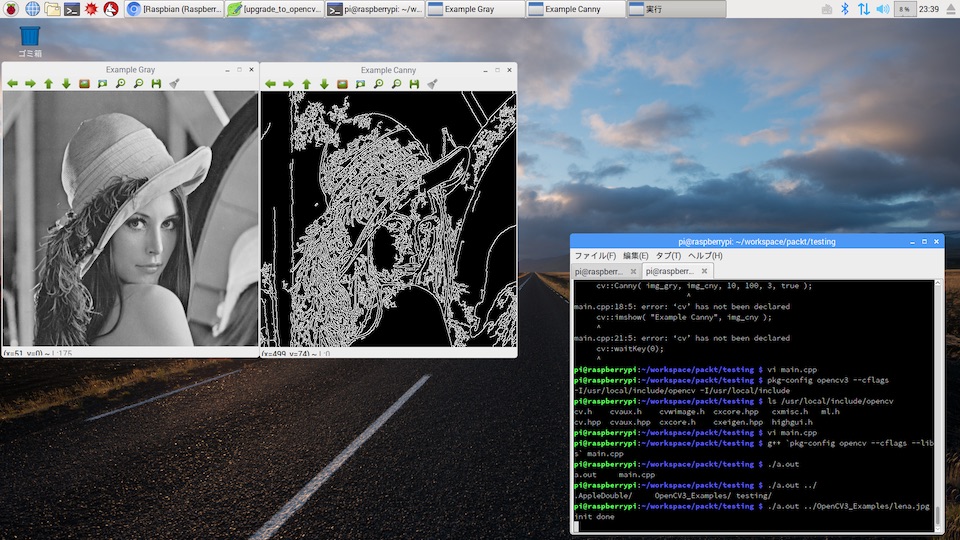960x540 pixels.
Task: Maximize the Example Canny window
Action: click(497, 70)
